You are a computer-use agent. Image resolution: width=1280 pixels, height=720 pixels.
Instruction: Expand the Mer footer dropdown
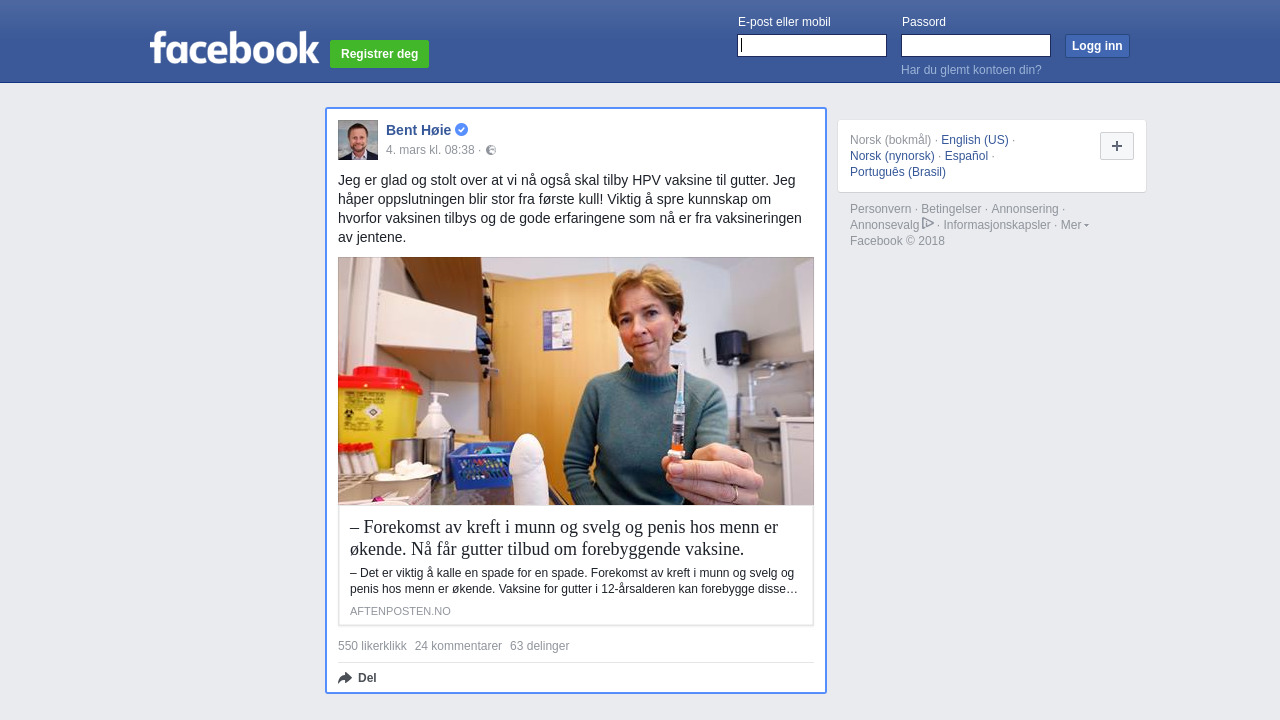1075,225
